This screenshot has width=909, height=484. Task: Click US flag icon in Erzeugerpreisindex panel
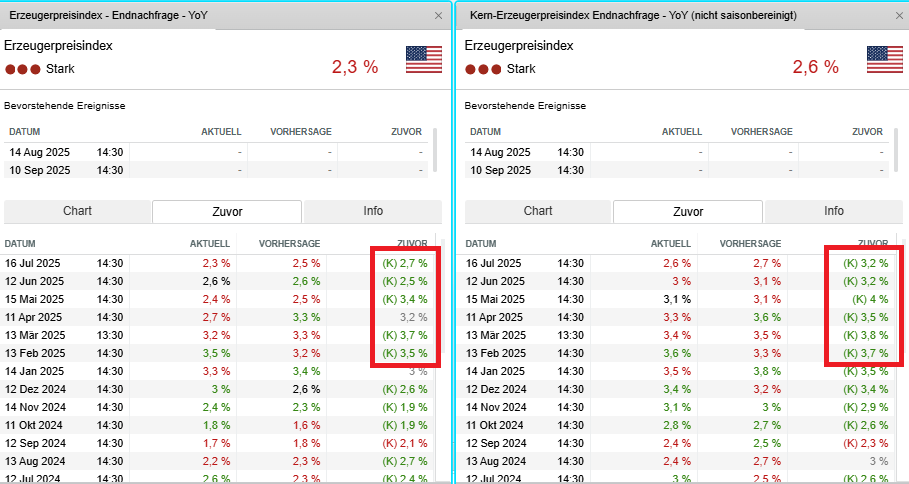[424, 60]
